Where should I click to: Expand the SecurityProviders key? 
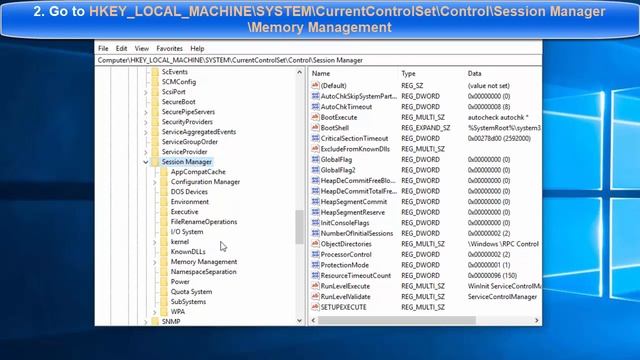coord(146,122)
